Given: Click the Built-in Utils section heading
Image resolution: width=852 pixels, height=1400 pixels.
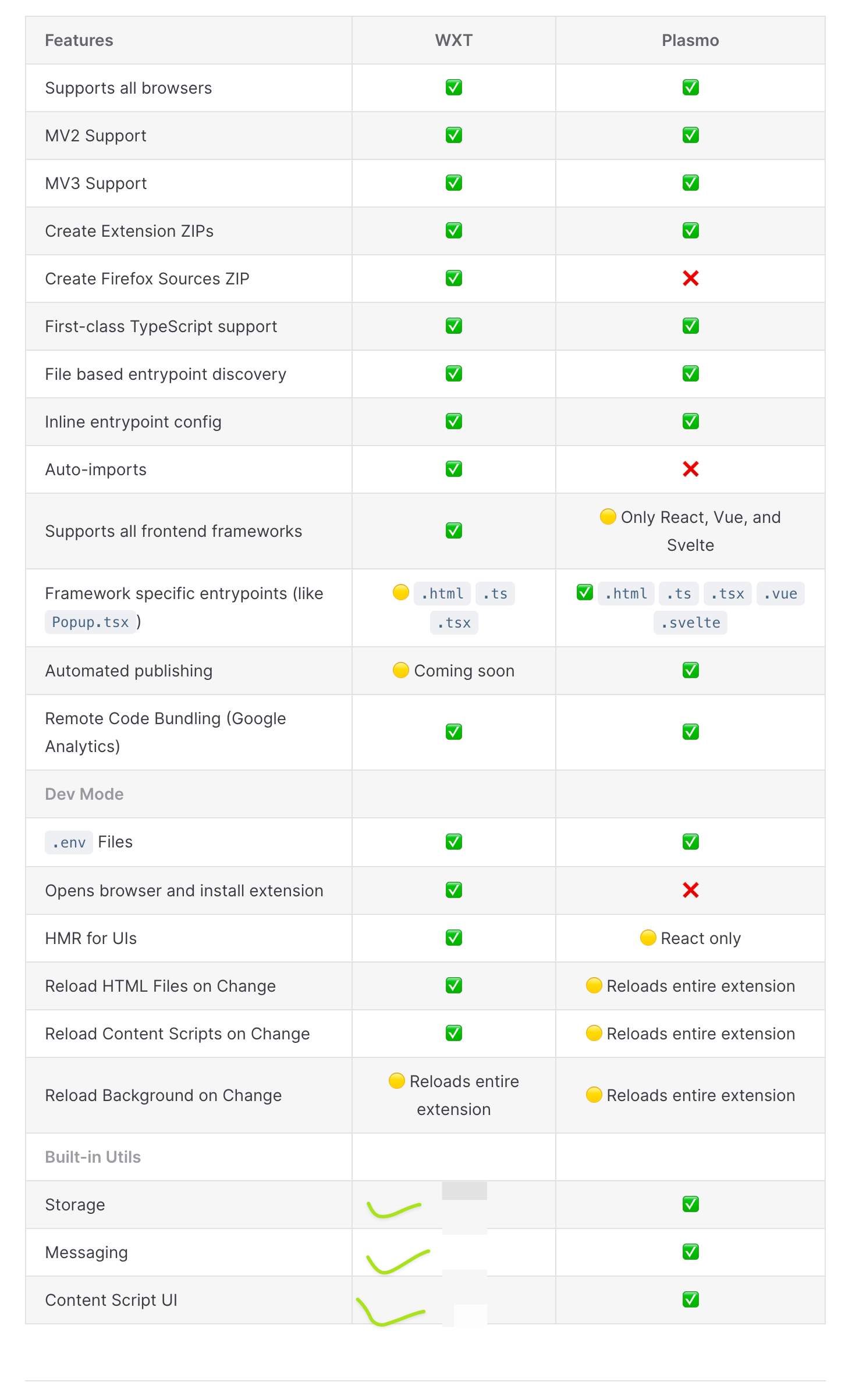Looking at the screenshot, I should (x=93, y=1157).
